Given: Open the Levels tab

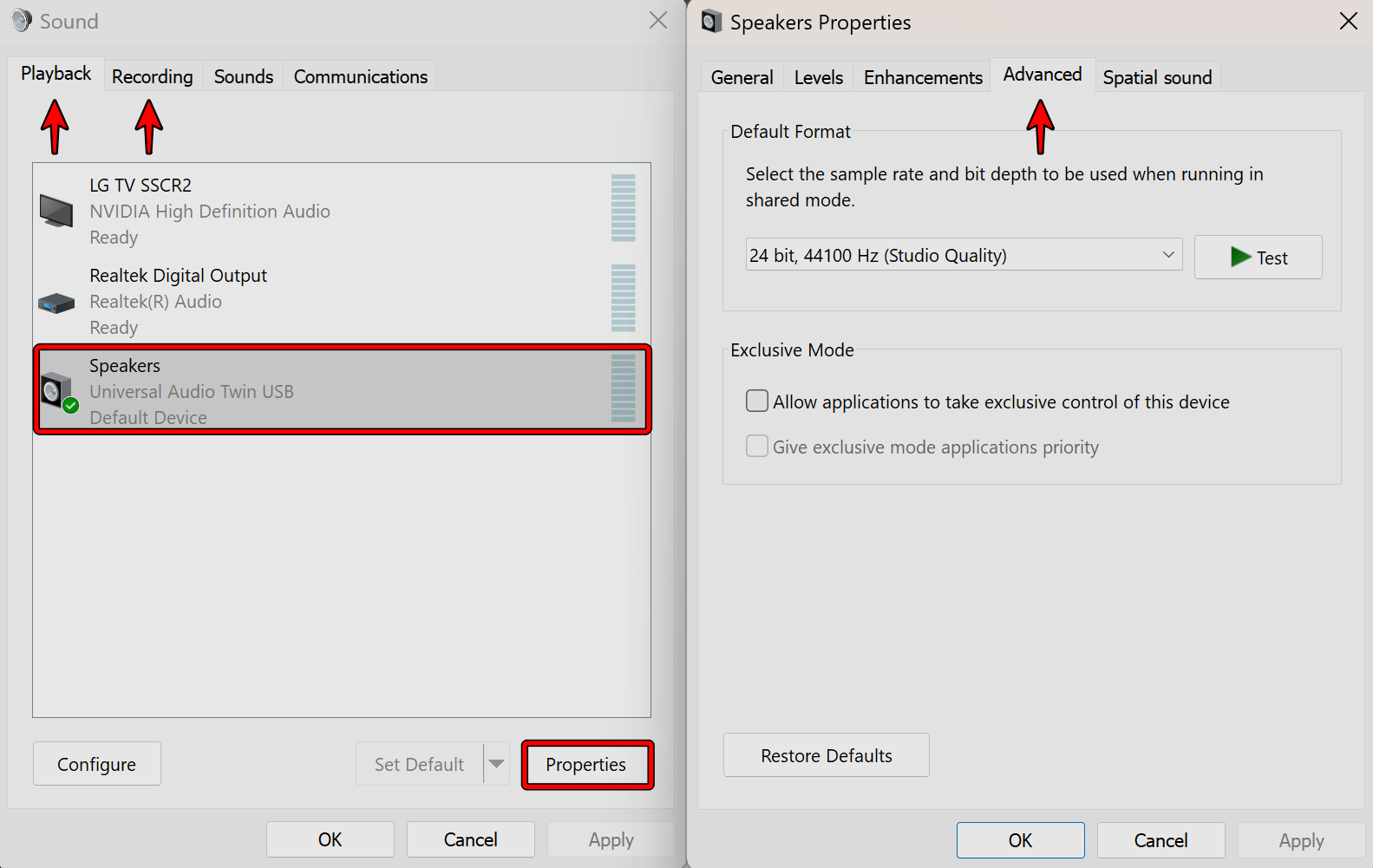Looking at the screenshot, I should tap(818, 77).
